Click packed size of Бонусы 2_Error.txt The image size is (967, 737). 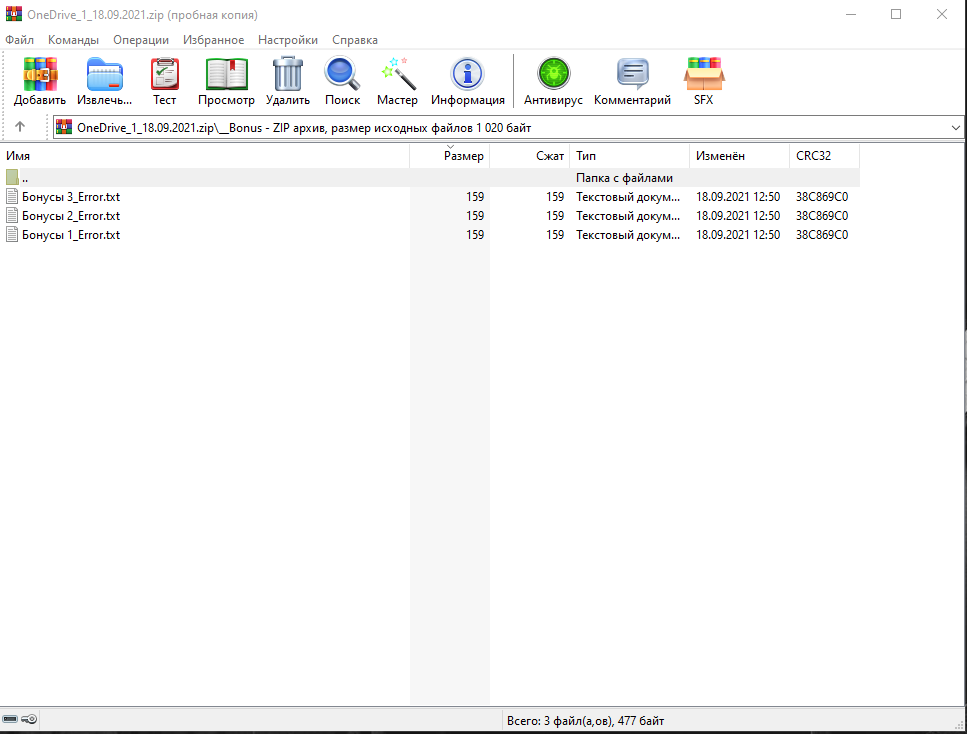click(555, 216)
